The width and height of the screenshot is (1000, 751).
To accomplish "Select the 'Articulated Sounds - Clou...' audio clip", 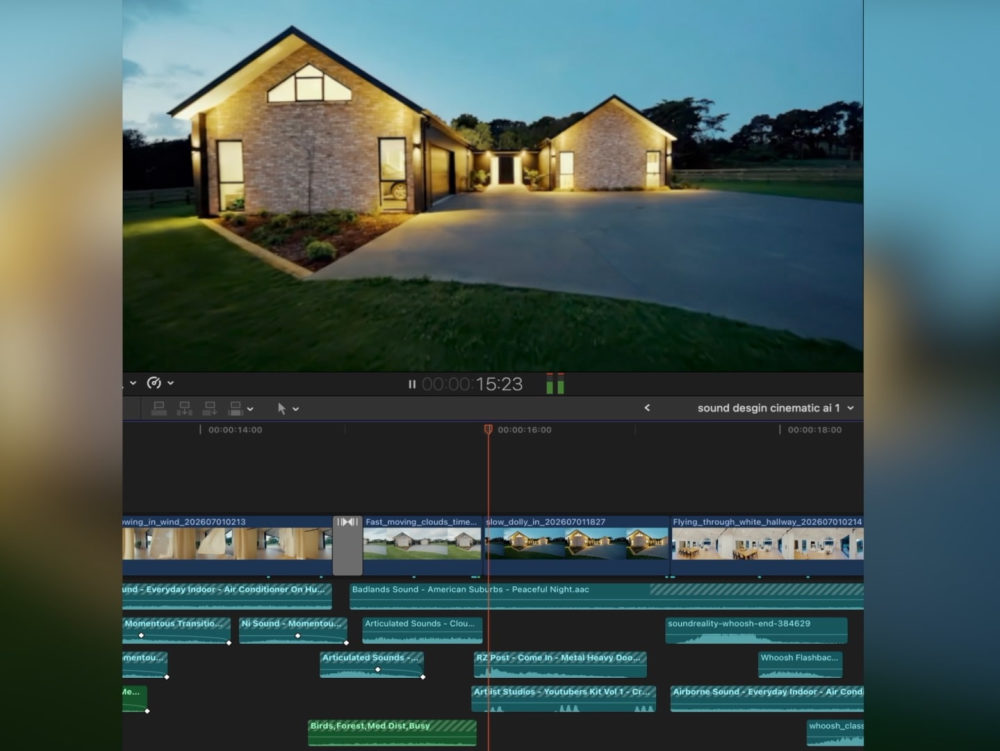I will tap(422, 630).
